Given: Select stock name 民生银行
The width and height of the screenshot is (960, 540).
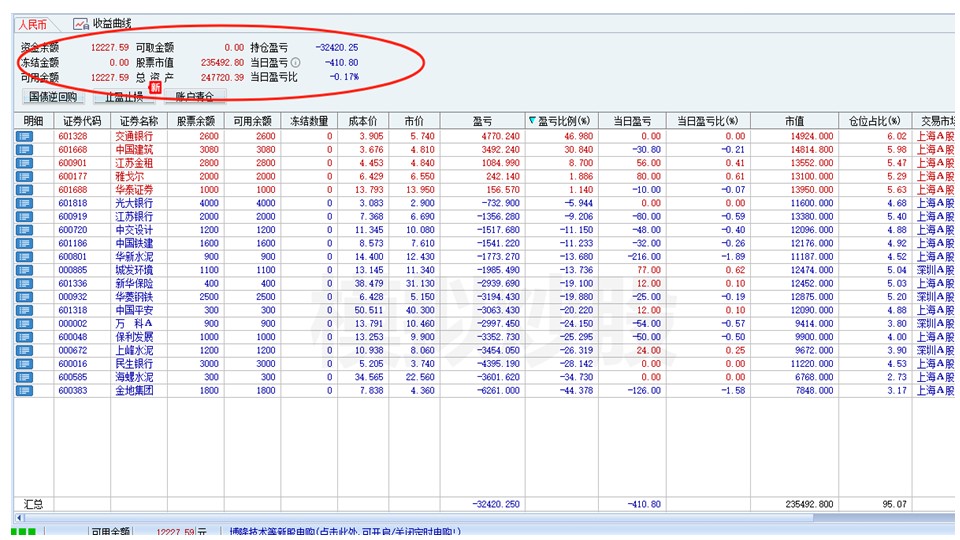Looking at the screenshot, I should coord(134,364).
